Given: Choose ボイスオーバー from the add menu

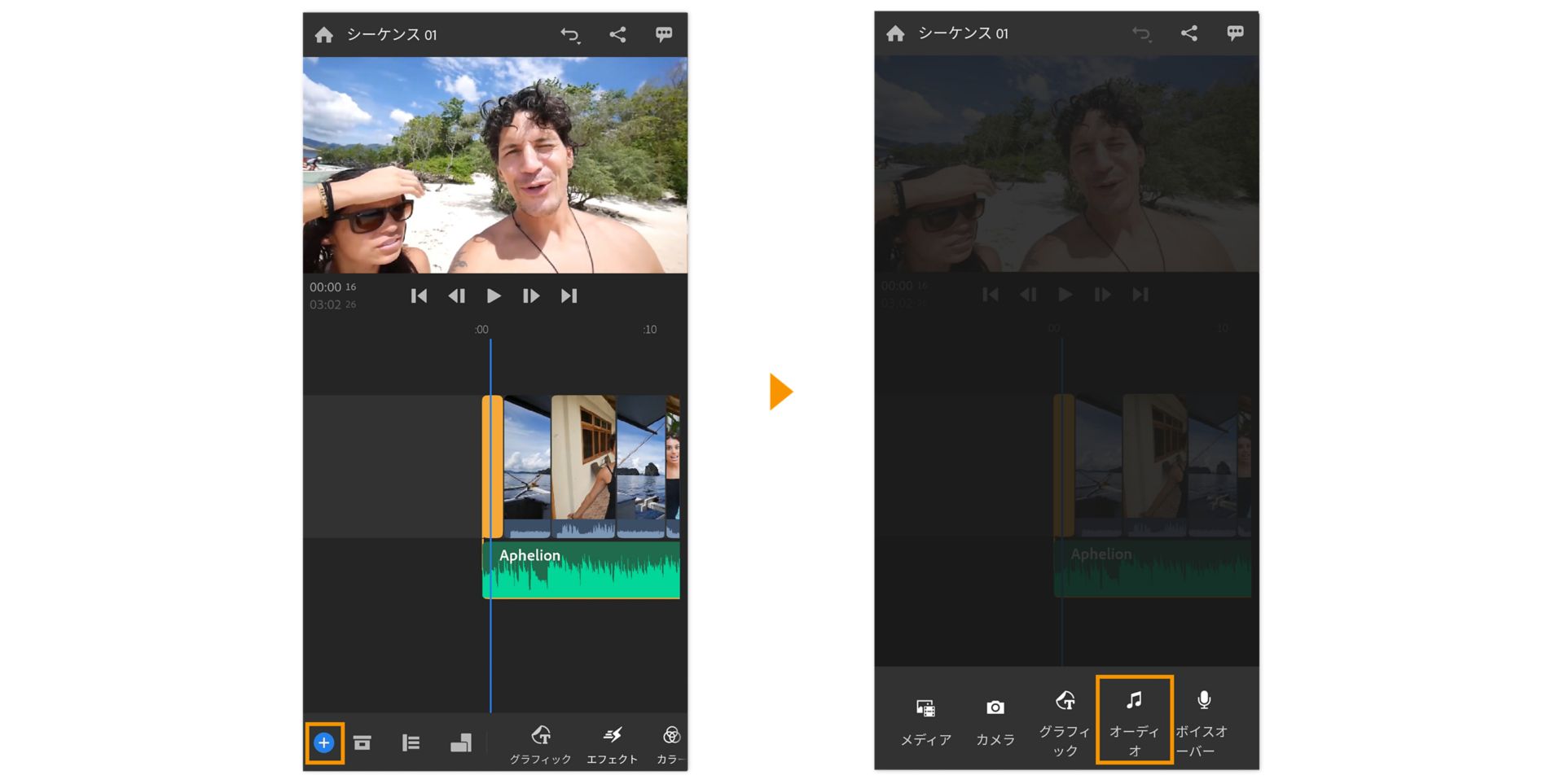Looking at the screenshot, I should [x=1201, y=723].
